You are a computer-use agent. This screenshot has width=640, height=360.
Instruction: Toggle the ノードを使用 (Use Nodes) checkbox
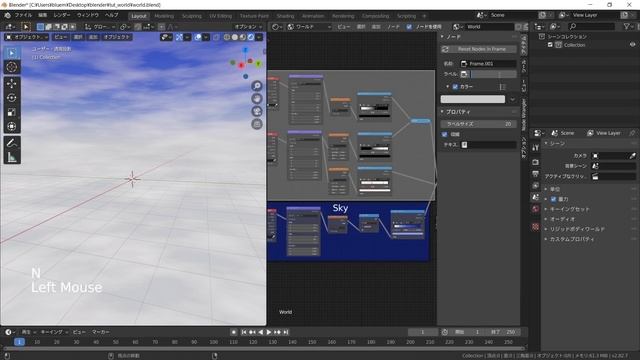409,27
